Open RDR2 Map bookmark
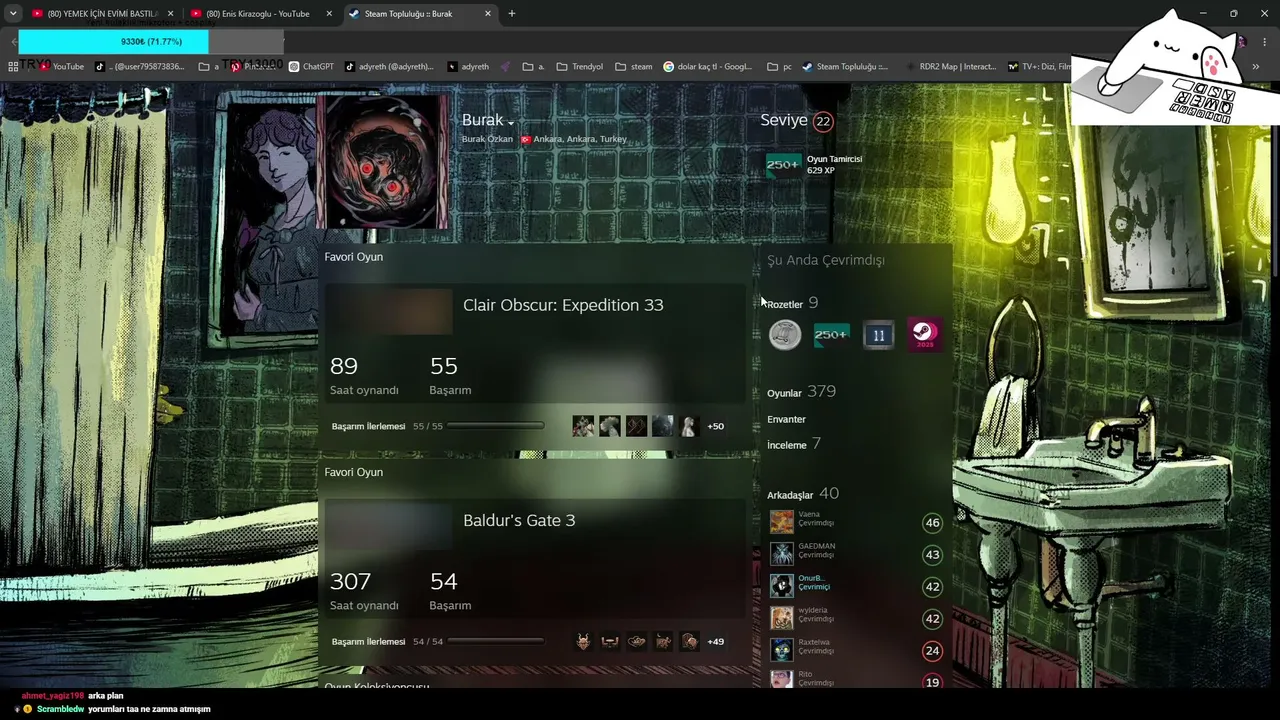 (x=950, y=67)
